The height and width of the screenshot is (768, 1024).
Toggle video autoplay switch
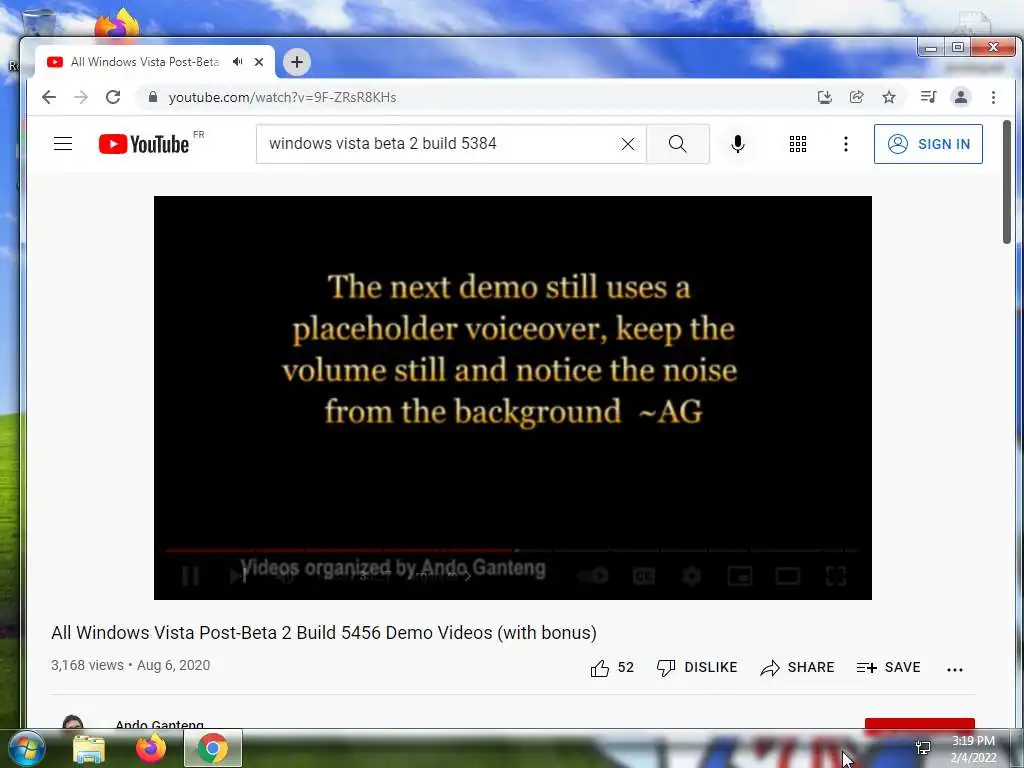pos(594,575)
